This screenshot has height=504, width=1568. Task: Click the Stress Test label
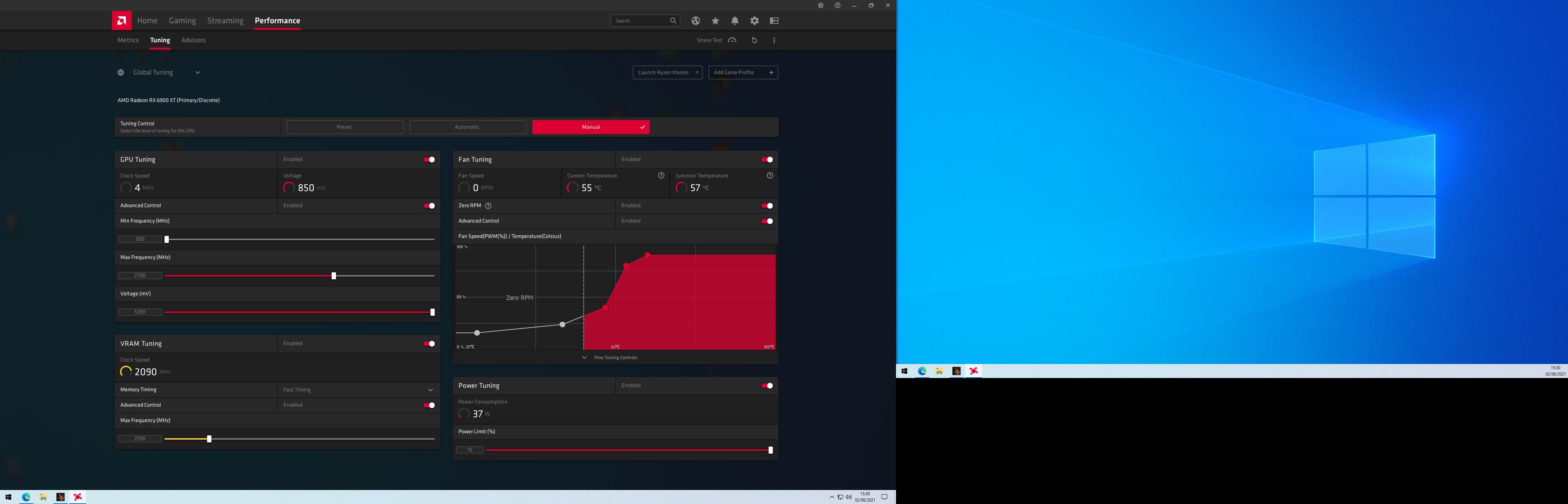click(x=709, y=40)
